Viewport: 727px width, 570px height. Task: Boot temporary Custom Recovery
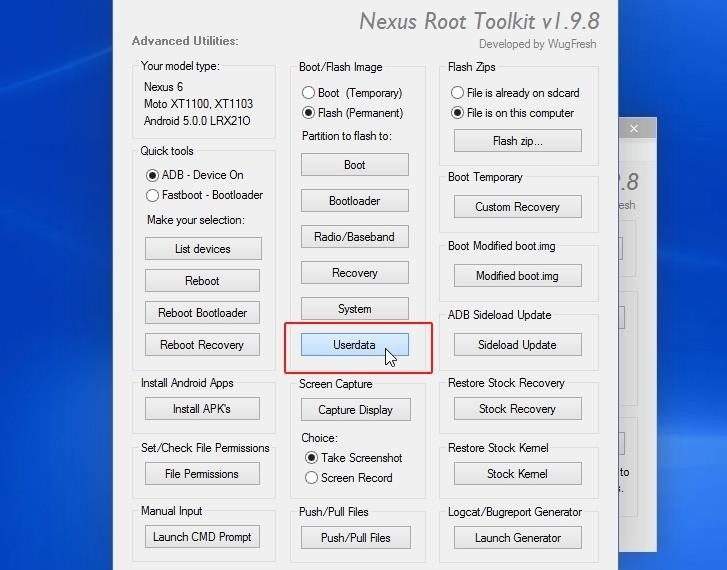(517, 206)
